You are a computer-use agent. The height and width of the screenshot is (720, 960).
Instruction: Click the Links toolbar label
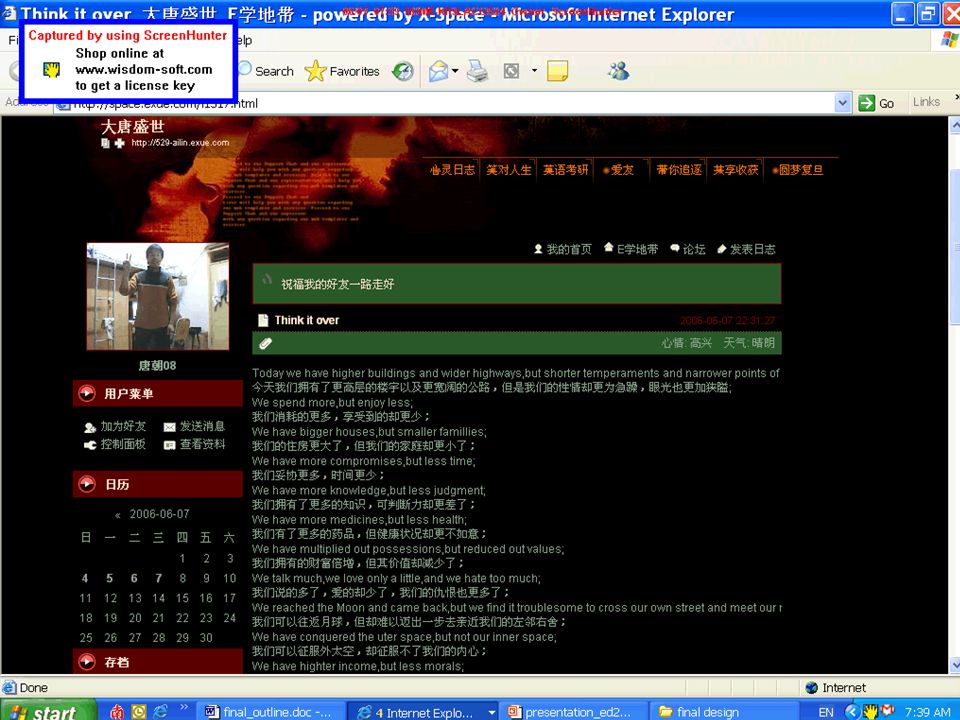pyautogui.click(x=926, y=102)
